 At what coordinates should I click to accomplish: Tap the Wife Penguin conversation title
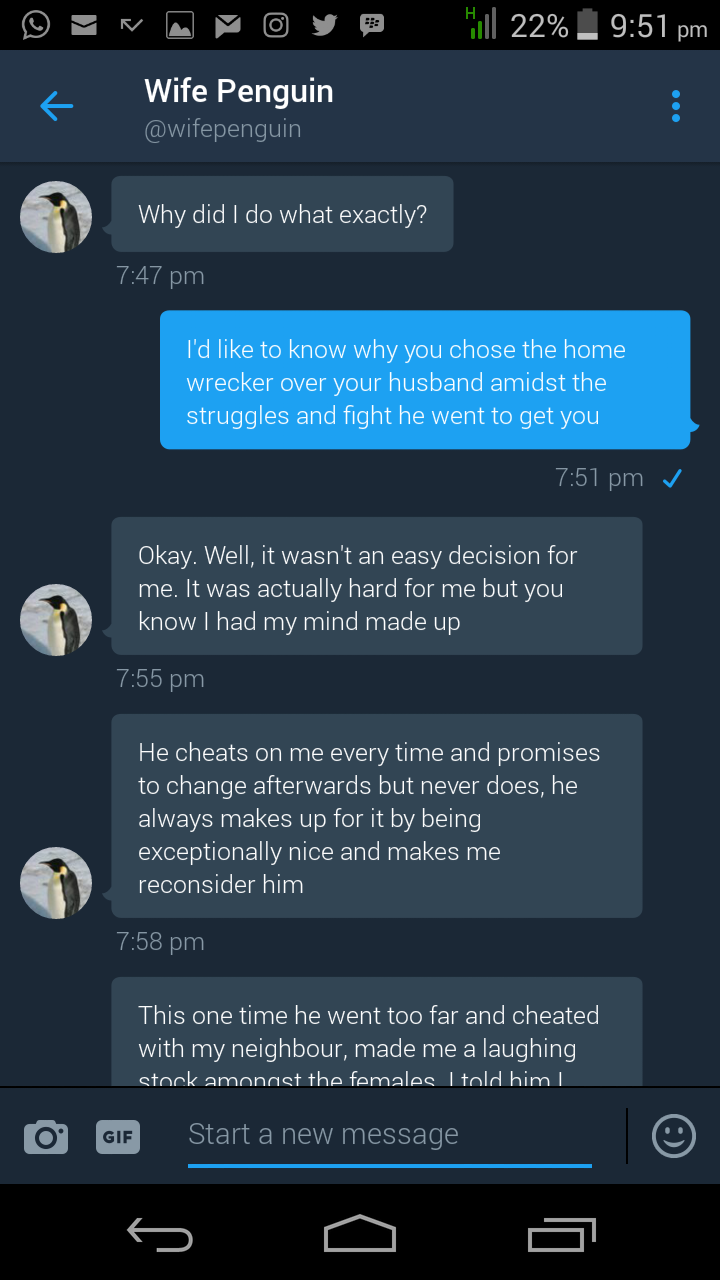(239, 91)
